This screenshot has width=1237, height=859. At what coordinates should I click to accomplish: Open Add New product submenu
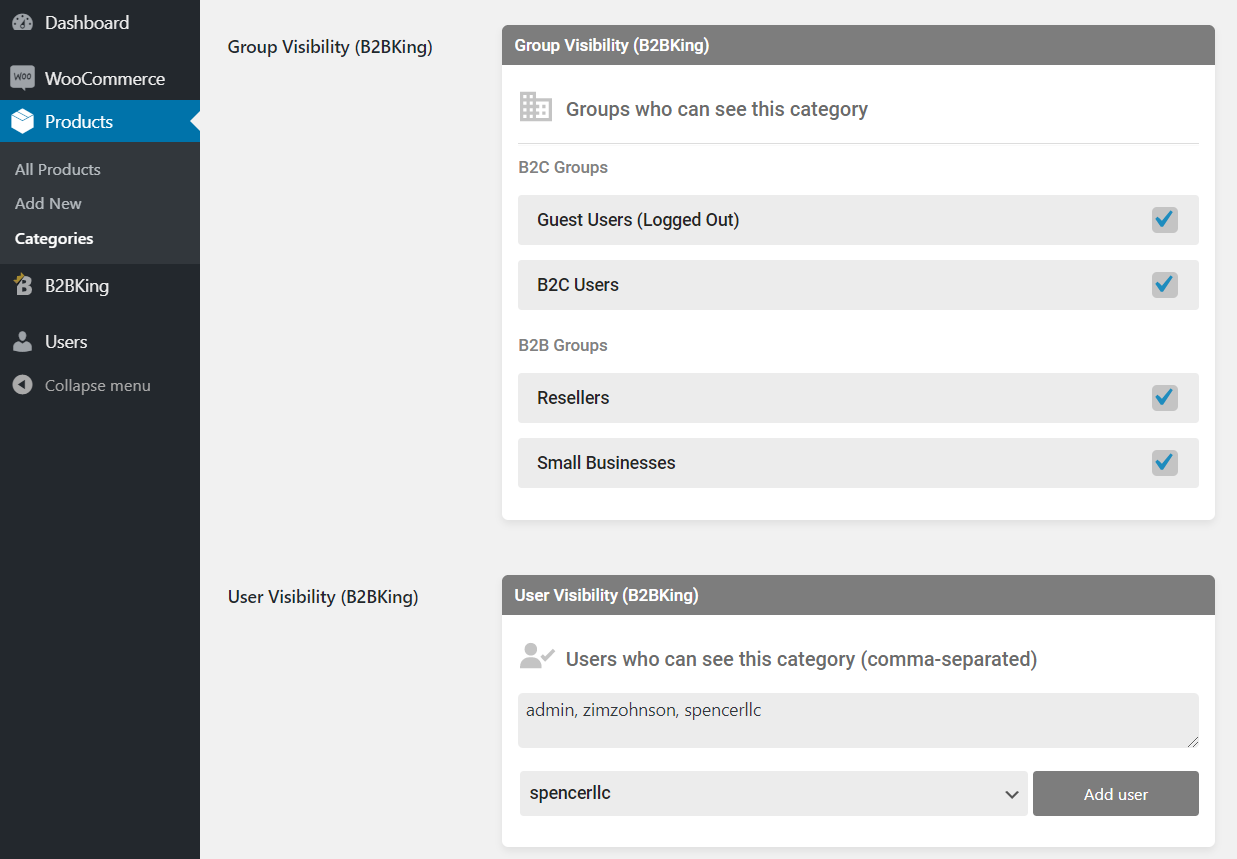48,203
